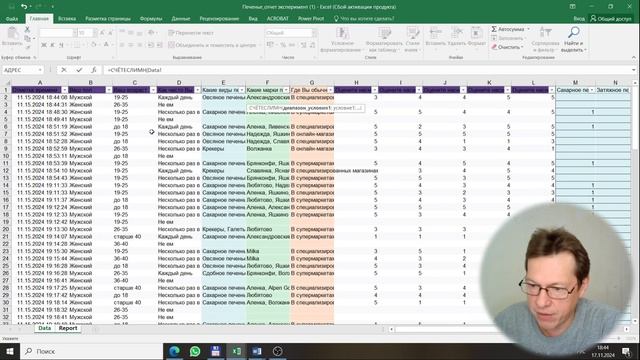Toggle italic (К) formatting

(x=52, y=45)
